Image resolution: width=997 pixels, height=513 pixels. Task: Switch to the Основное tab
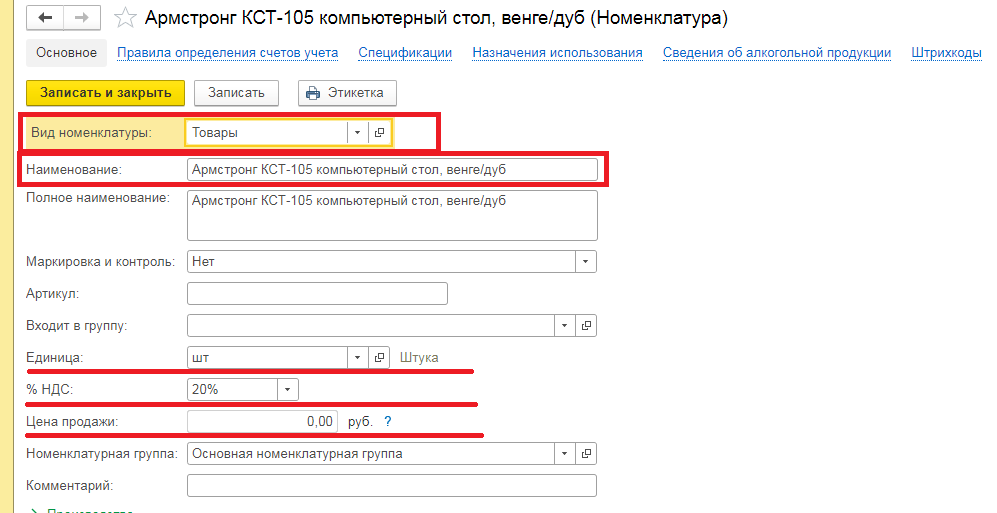[66, 53]
